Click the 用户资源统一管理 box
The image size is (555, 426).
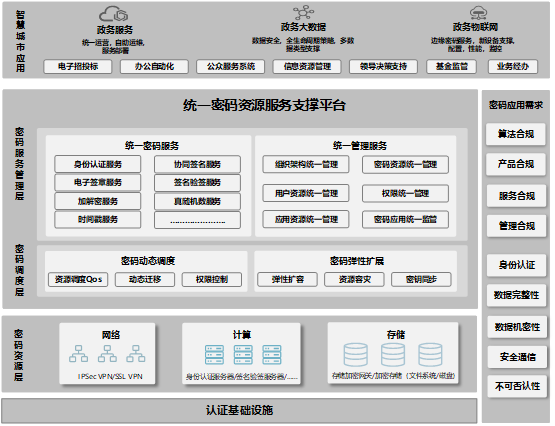306,193
